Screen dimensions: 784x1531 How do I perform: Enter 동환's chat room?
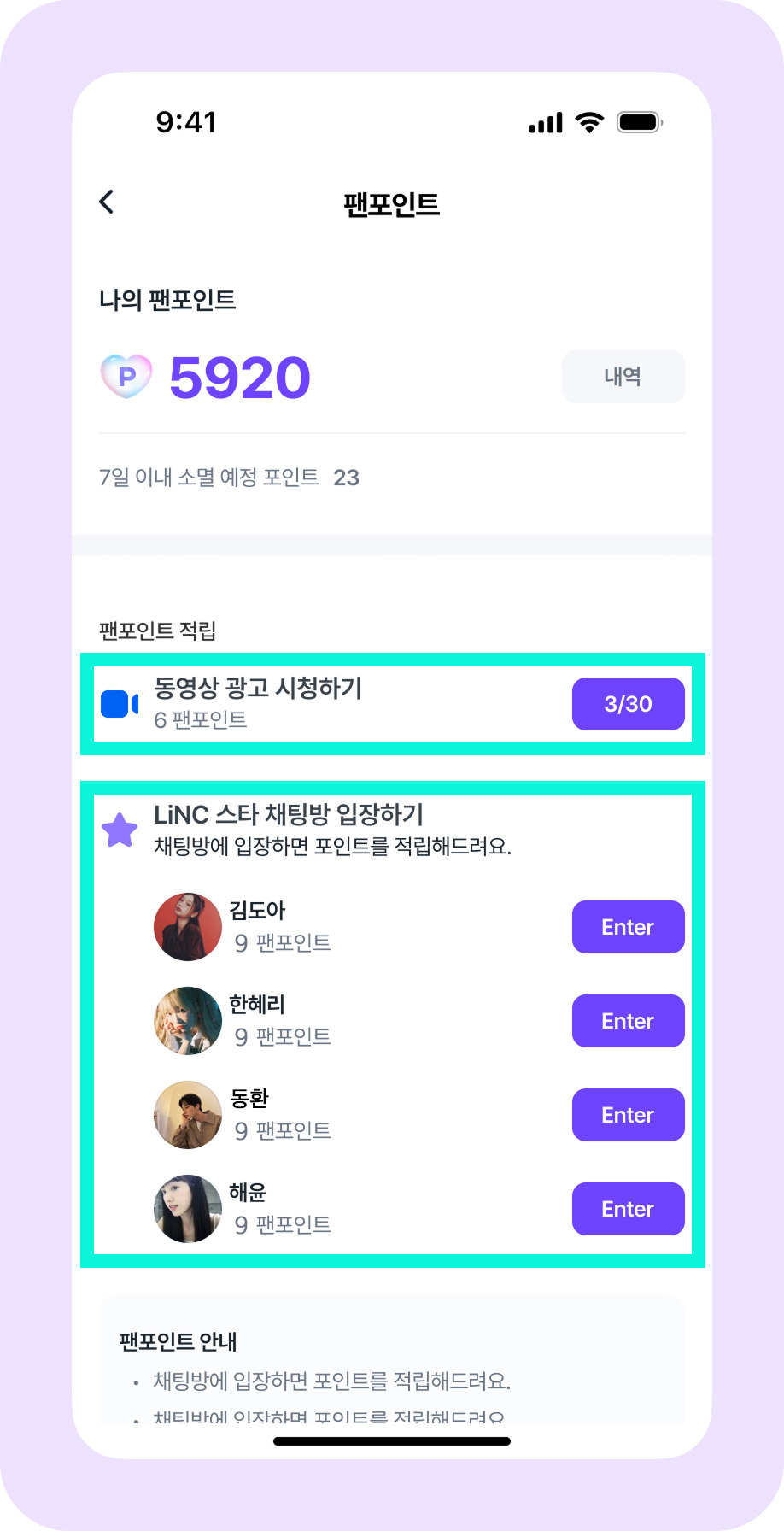(628, 1115)
